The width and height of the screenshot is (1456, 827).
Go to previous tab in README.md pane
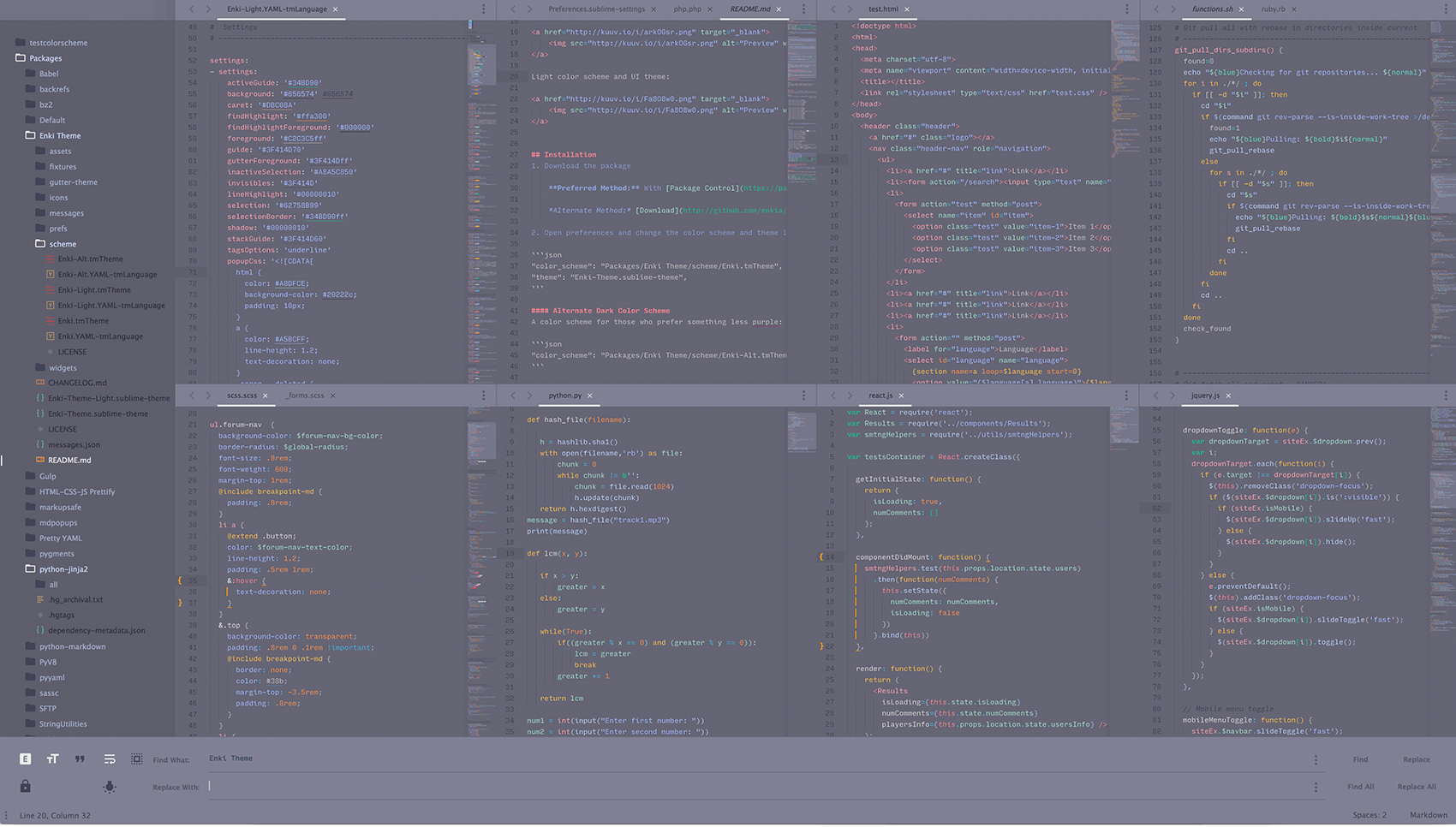click(513, 9)
